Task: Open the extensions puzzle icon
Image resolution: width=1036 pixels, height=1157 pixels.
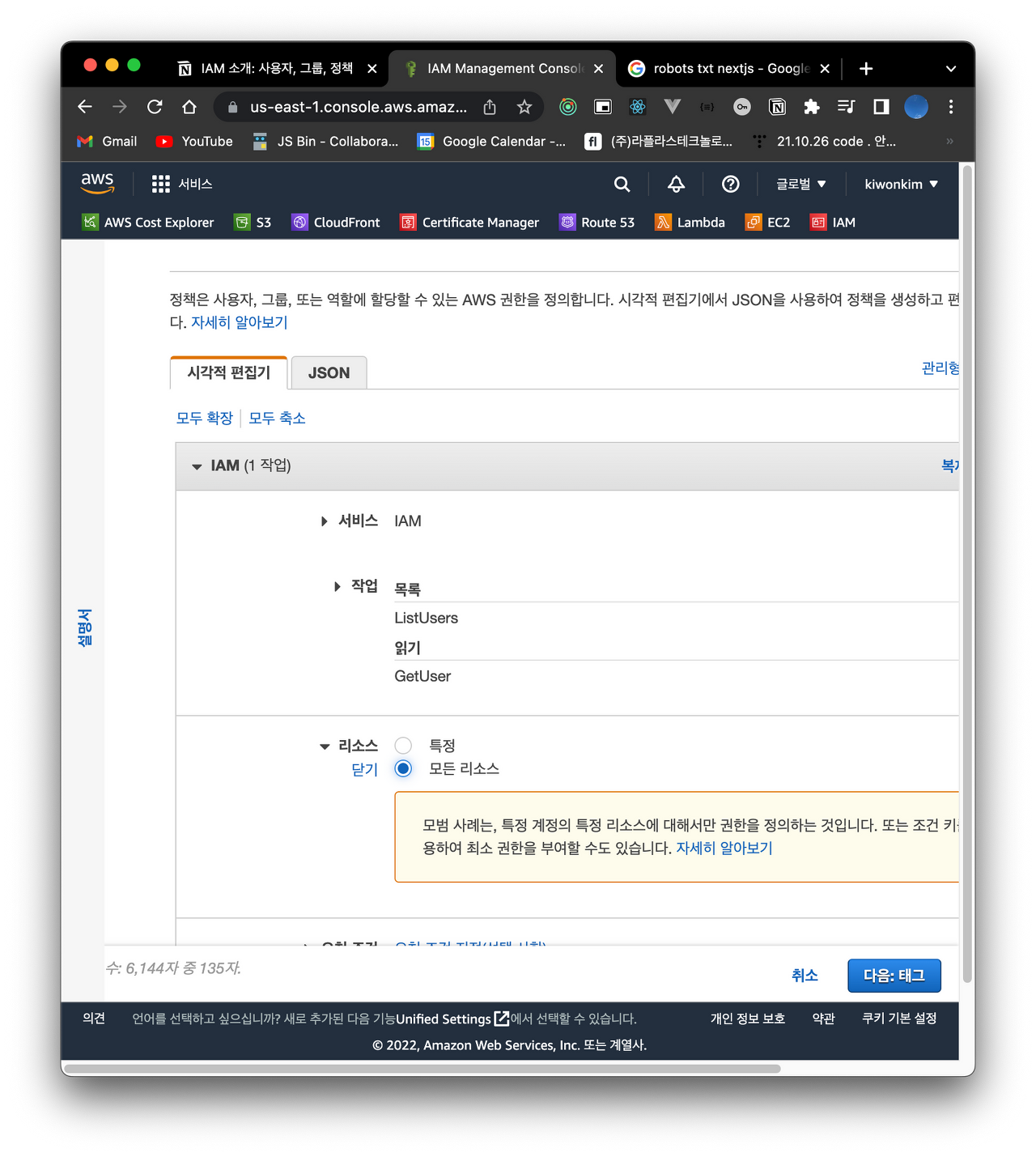Action: click(812, 106)
